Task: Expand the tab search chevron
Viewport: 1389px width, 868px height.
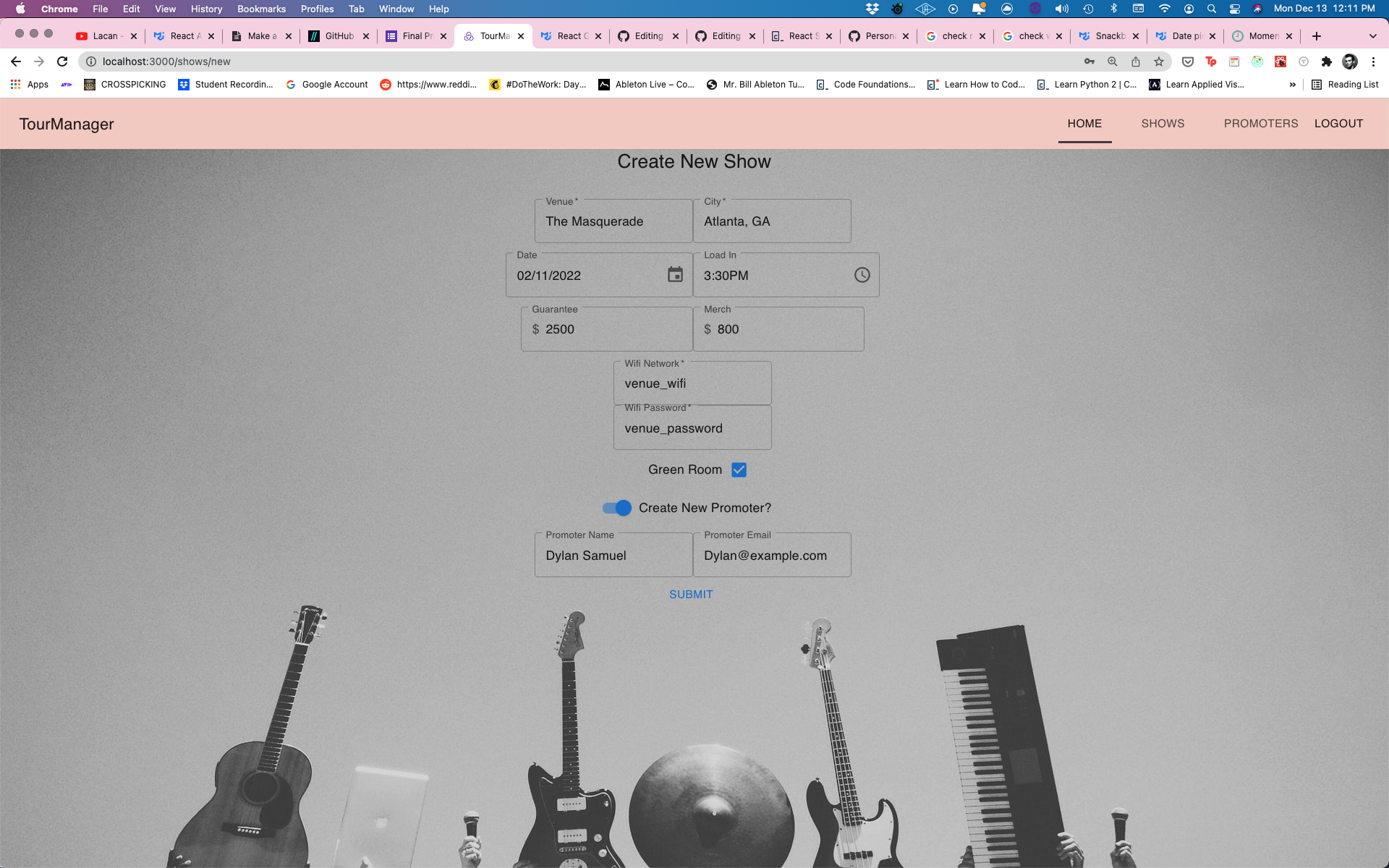Action: click(x=1372, y=36)
